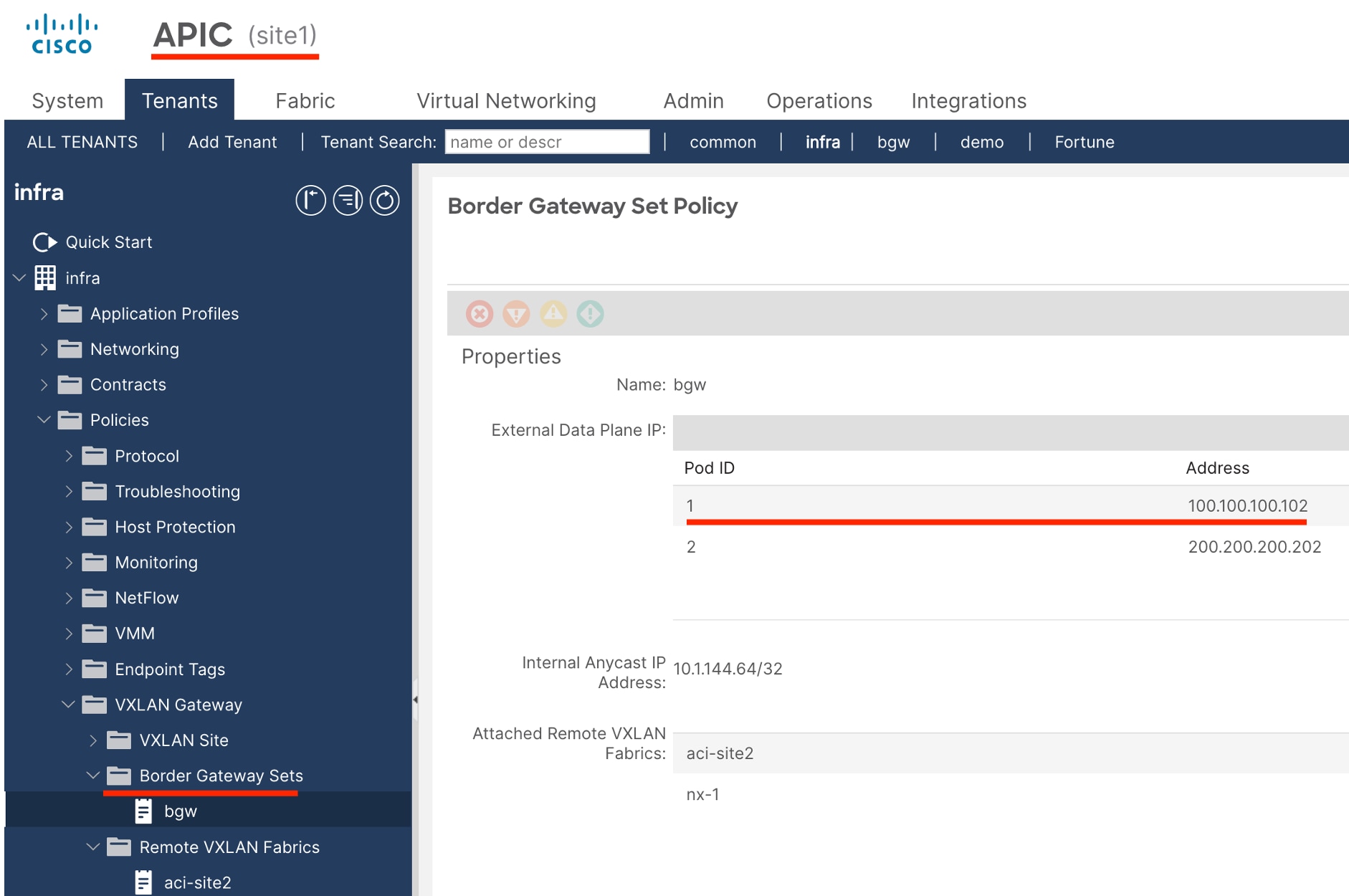1349x896 pixels.
Task: Switch to the bgw tenant link
Action: tap(893, 142)
